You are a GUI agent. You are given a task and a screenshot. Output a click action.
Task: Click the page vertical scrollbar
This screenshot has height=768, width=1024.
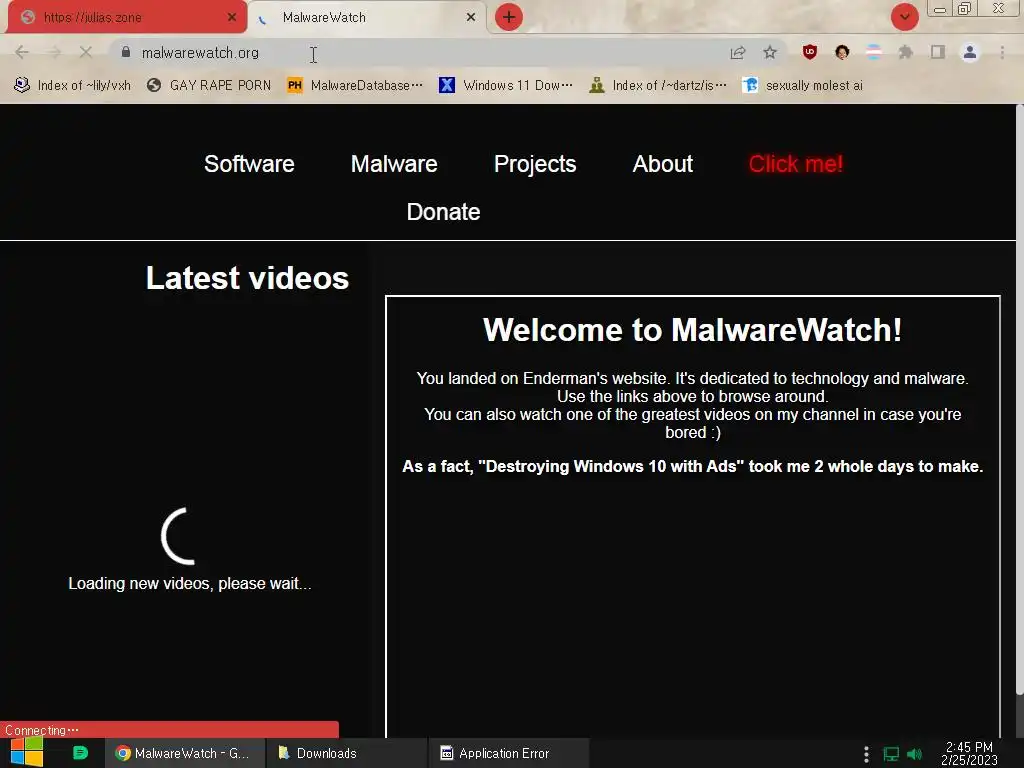point(1019,398)
